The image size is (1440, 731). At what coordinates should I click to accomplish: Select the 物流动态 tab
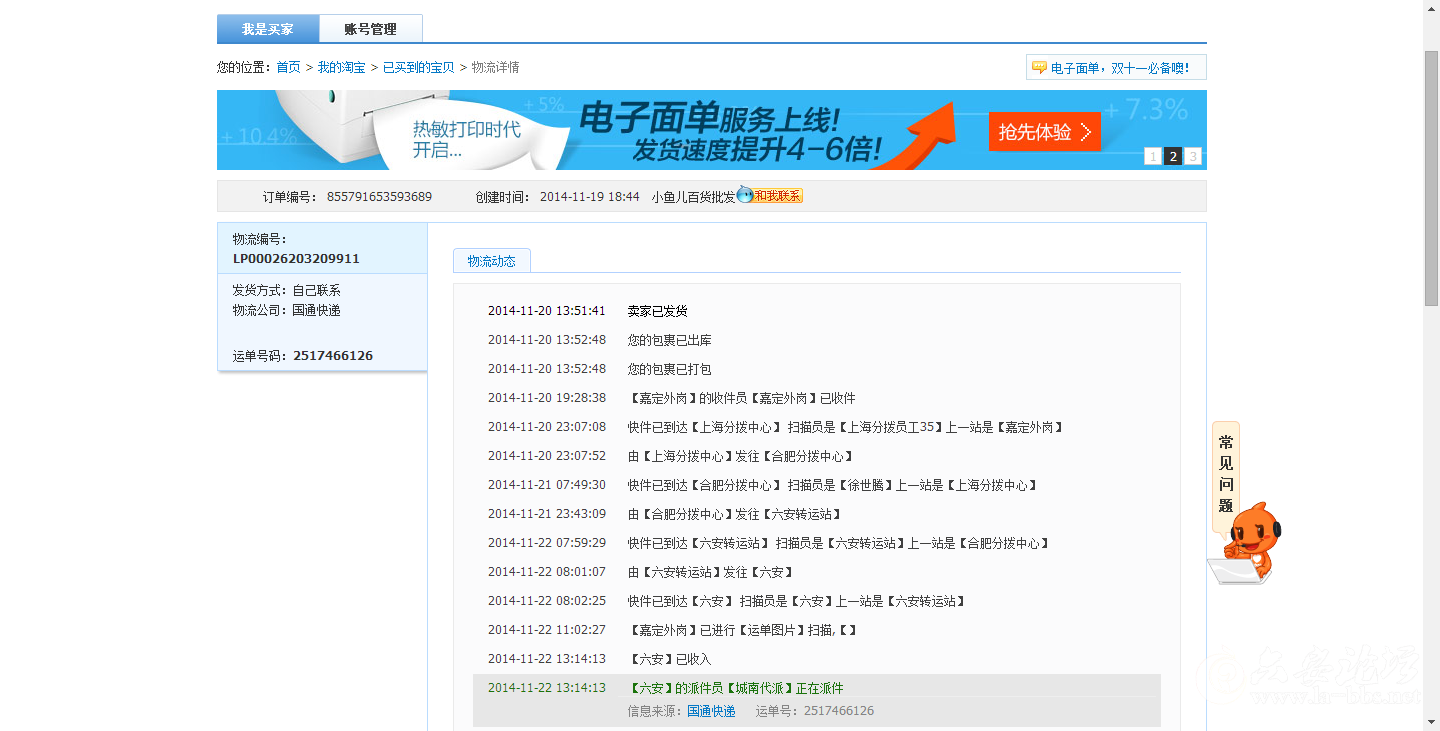491,260
